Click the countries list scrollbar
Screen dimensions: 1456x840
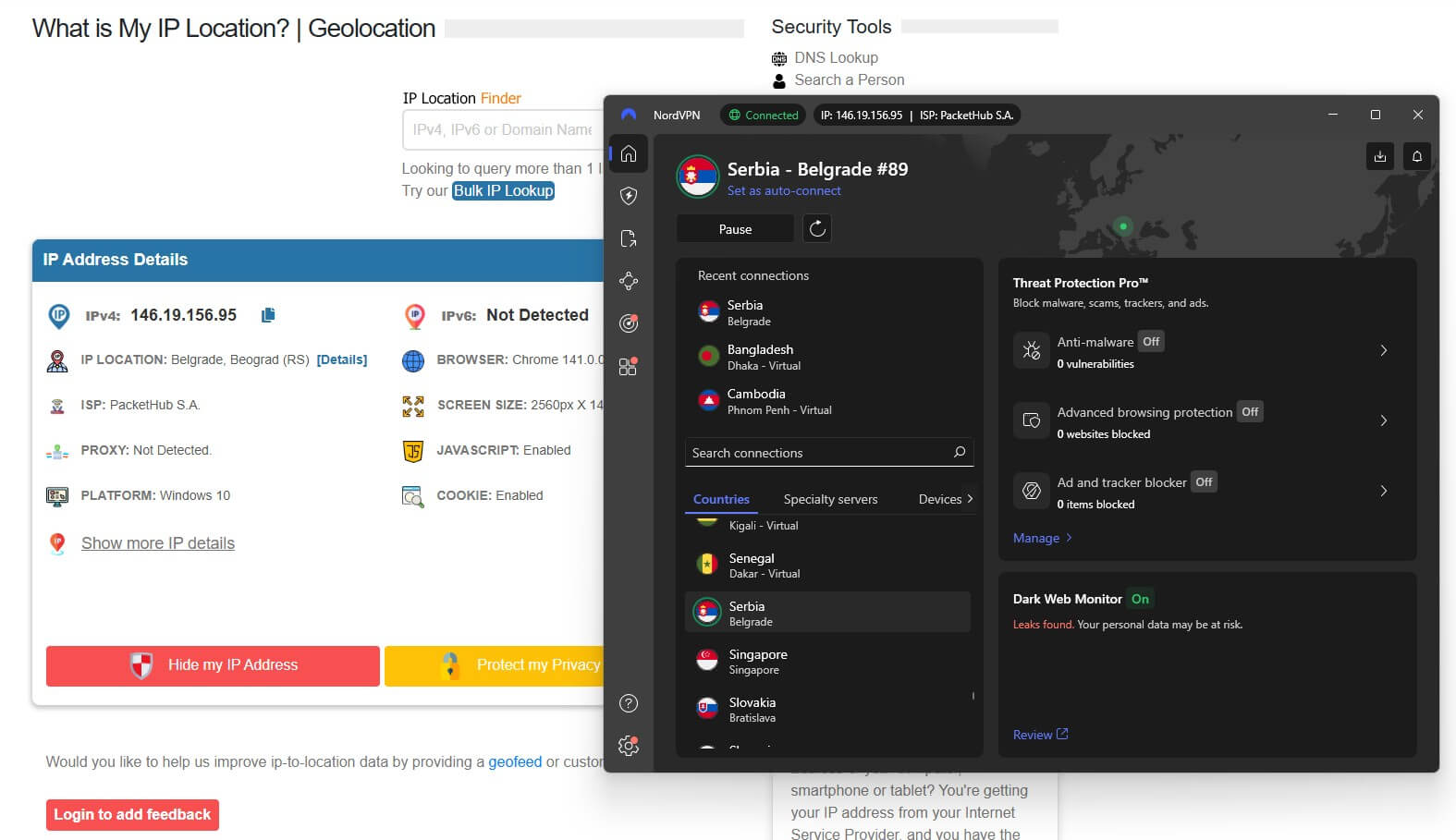coord(973,696)
